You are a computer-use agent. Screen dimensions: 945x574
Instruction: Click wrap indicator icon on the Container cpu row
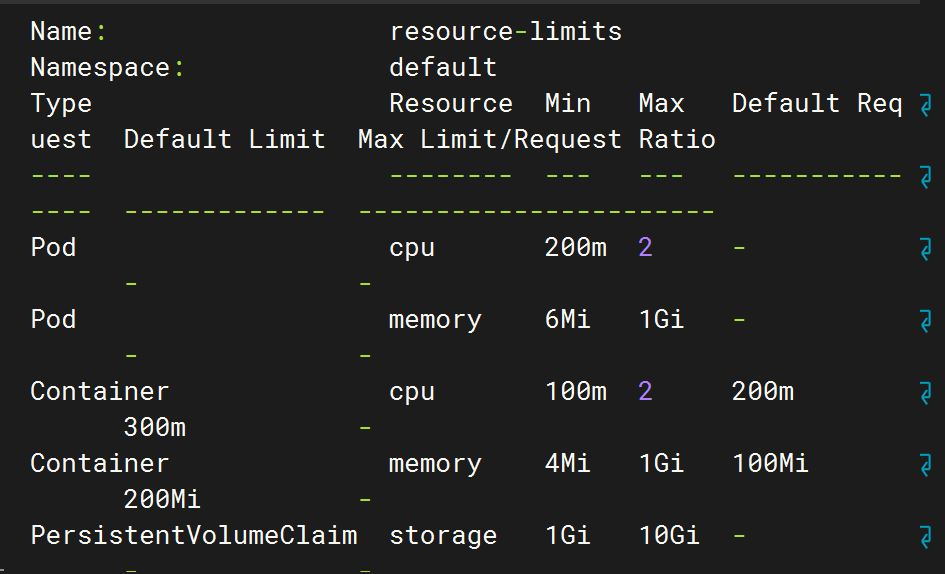(x=924, y=392)
